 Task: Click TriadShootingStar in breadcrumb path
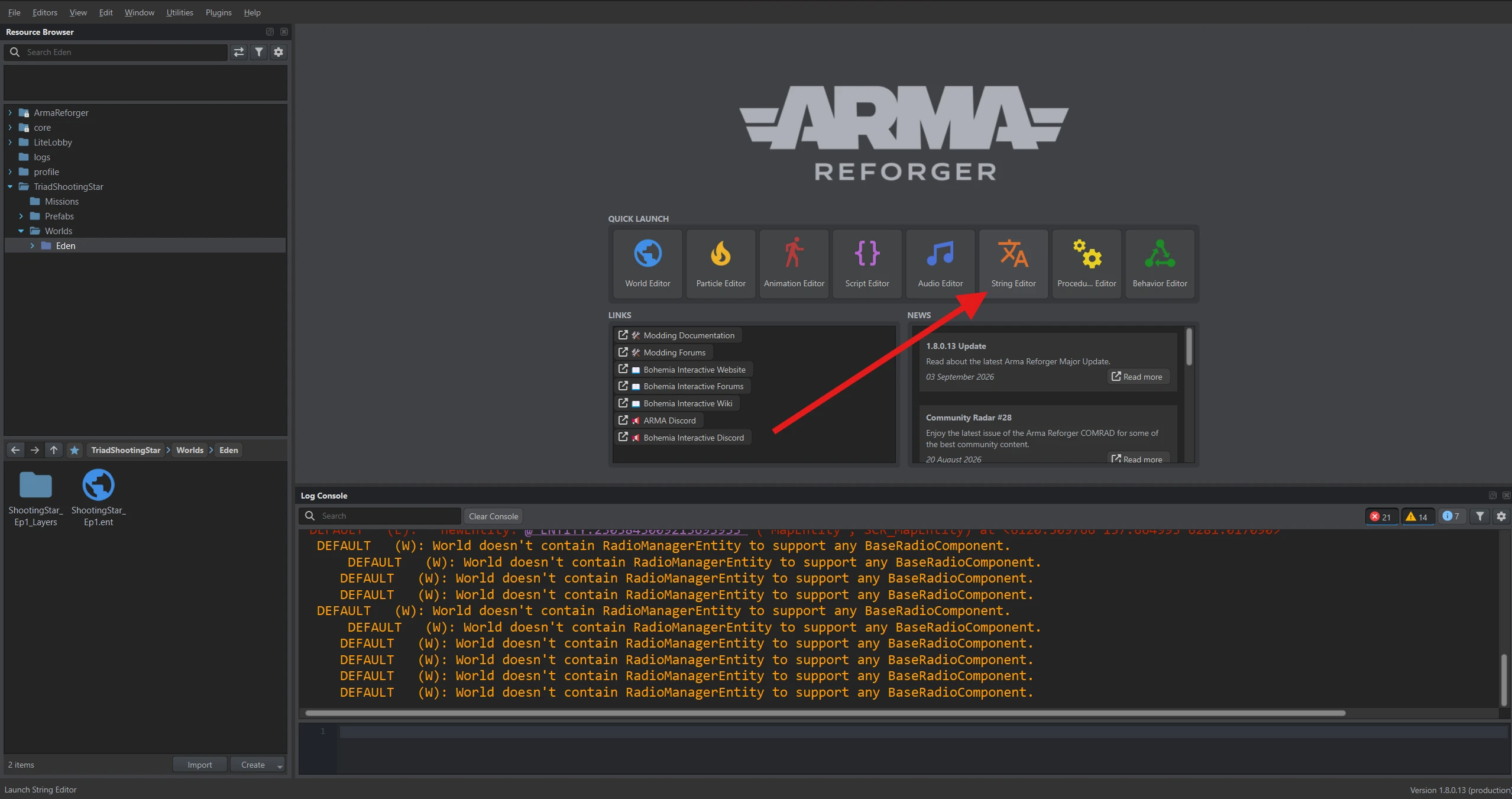pyautogui.click(x=126, y=450)
